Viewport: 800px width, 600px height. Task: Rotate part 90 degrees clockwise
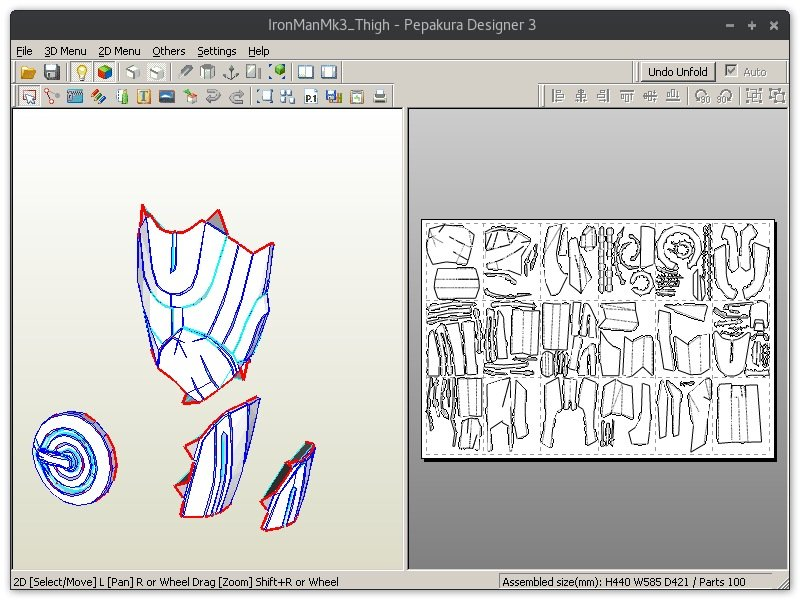pos(725,96)
